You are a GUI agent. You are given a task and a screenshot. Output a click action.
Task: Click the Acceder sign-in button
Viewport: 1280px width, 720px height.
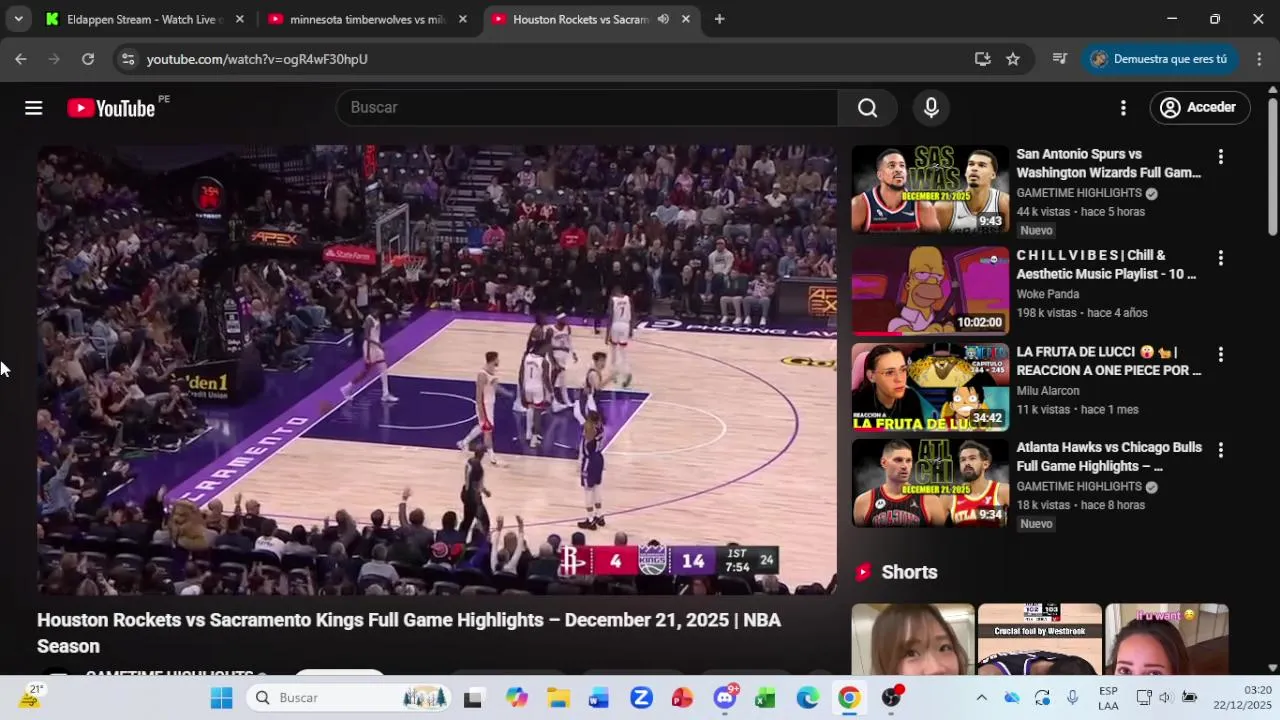1199,108
